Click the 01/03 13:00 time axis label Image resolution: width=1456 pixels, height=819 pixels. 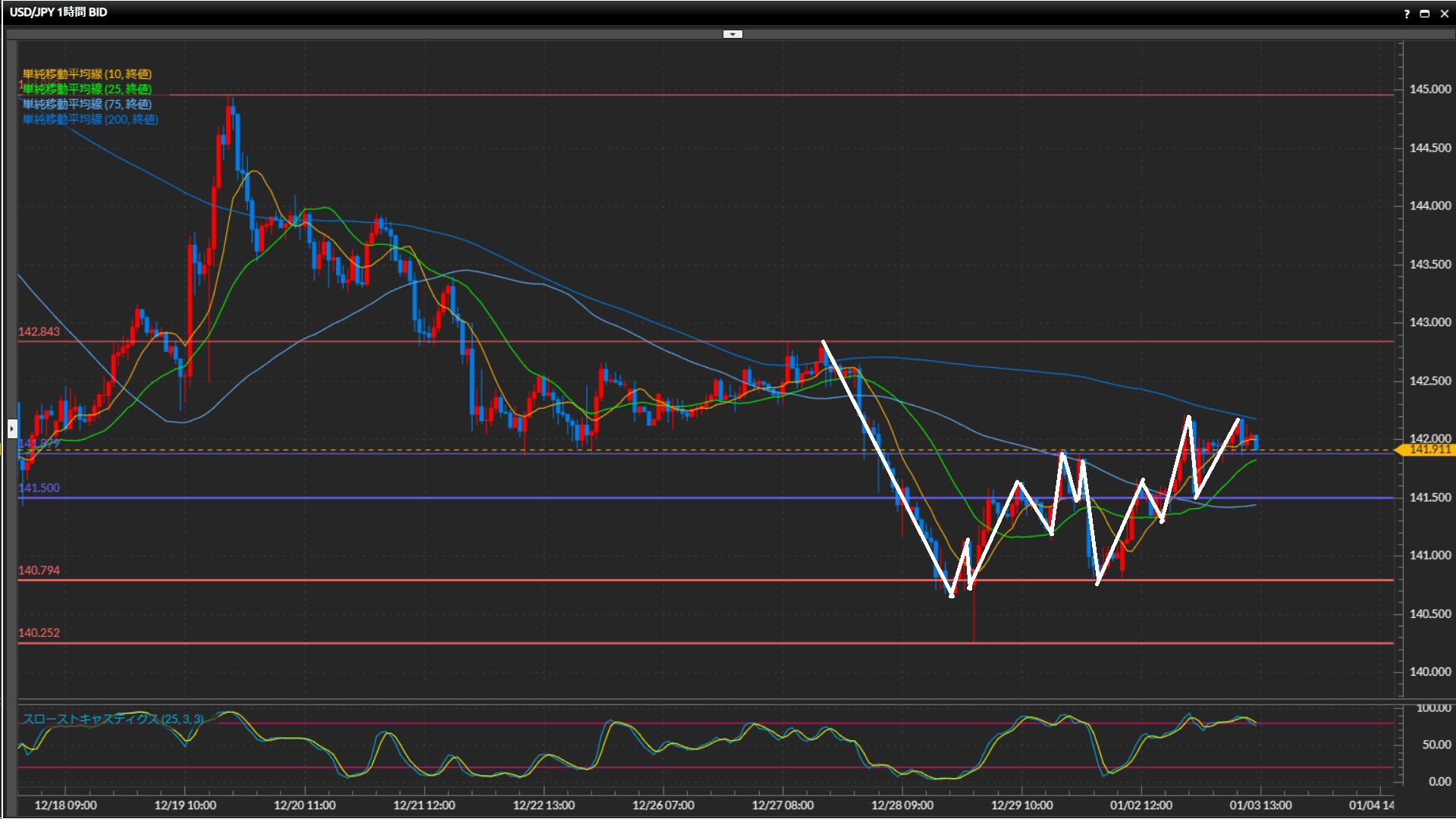1260,805
